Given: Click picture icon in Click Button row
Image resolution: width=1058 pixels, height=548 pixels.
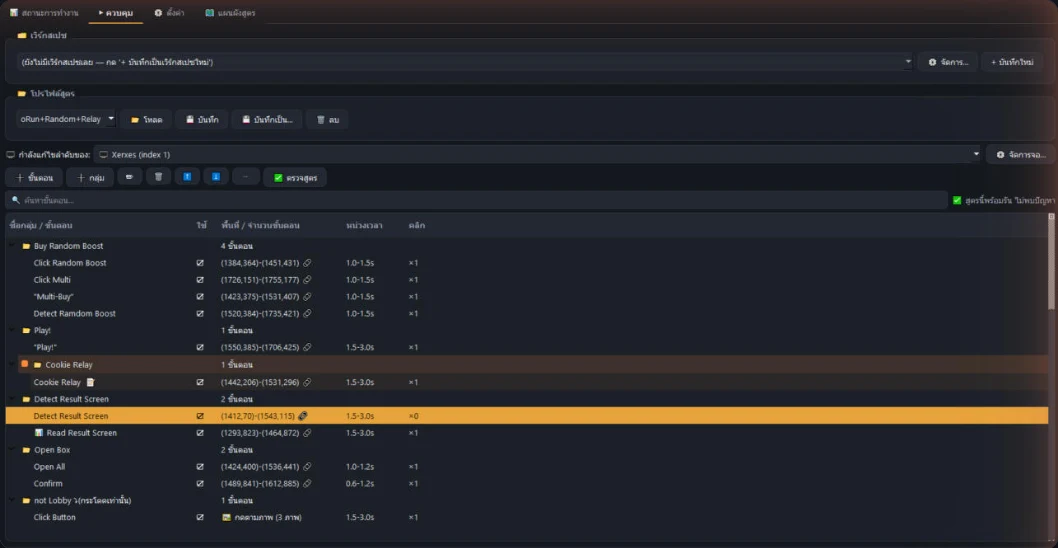Looking at the screenshot, I should coord(226,518).
